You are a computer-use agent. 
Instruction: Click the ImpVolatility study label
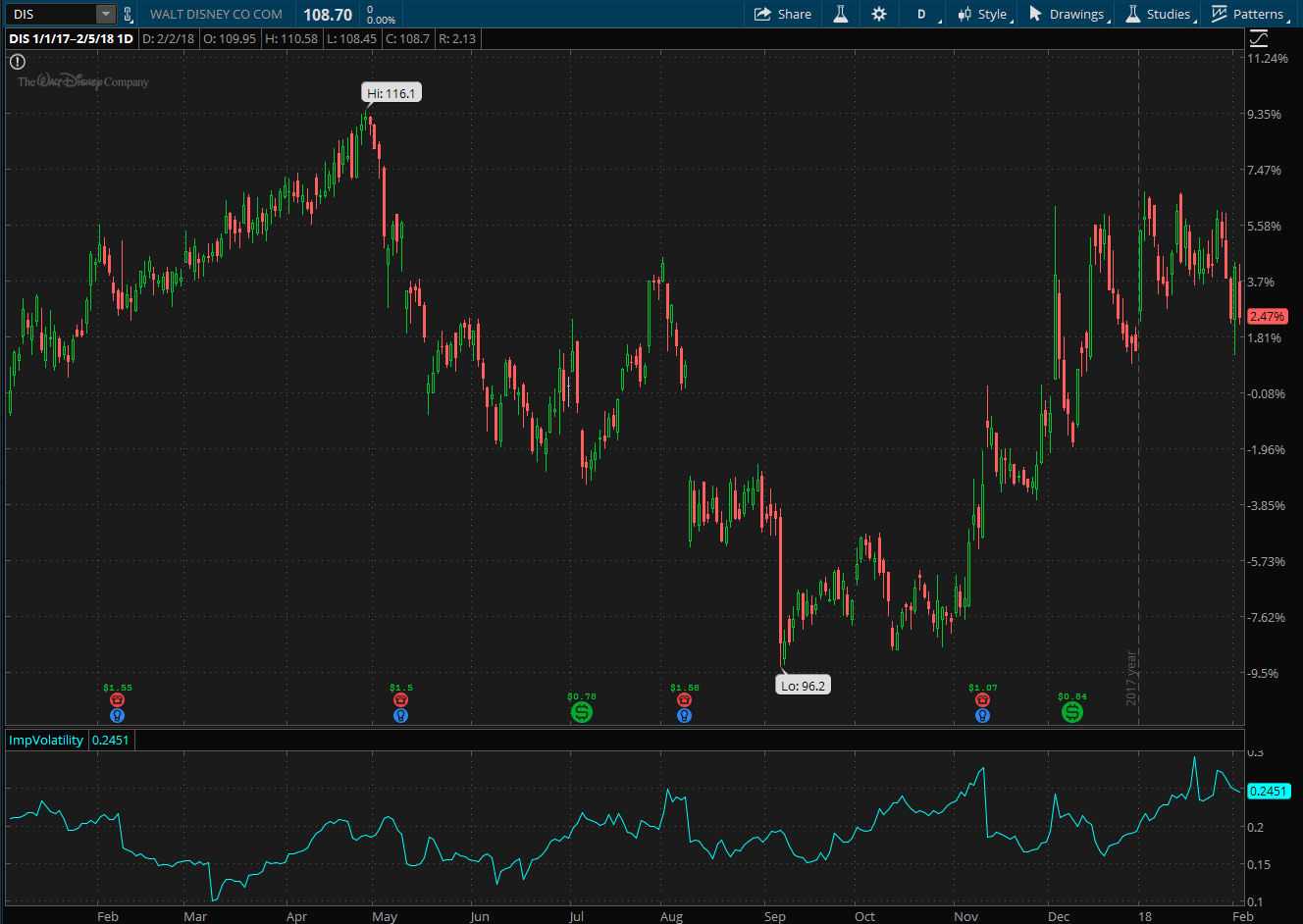(46, 740)
